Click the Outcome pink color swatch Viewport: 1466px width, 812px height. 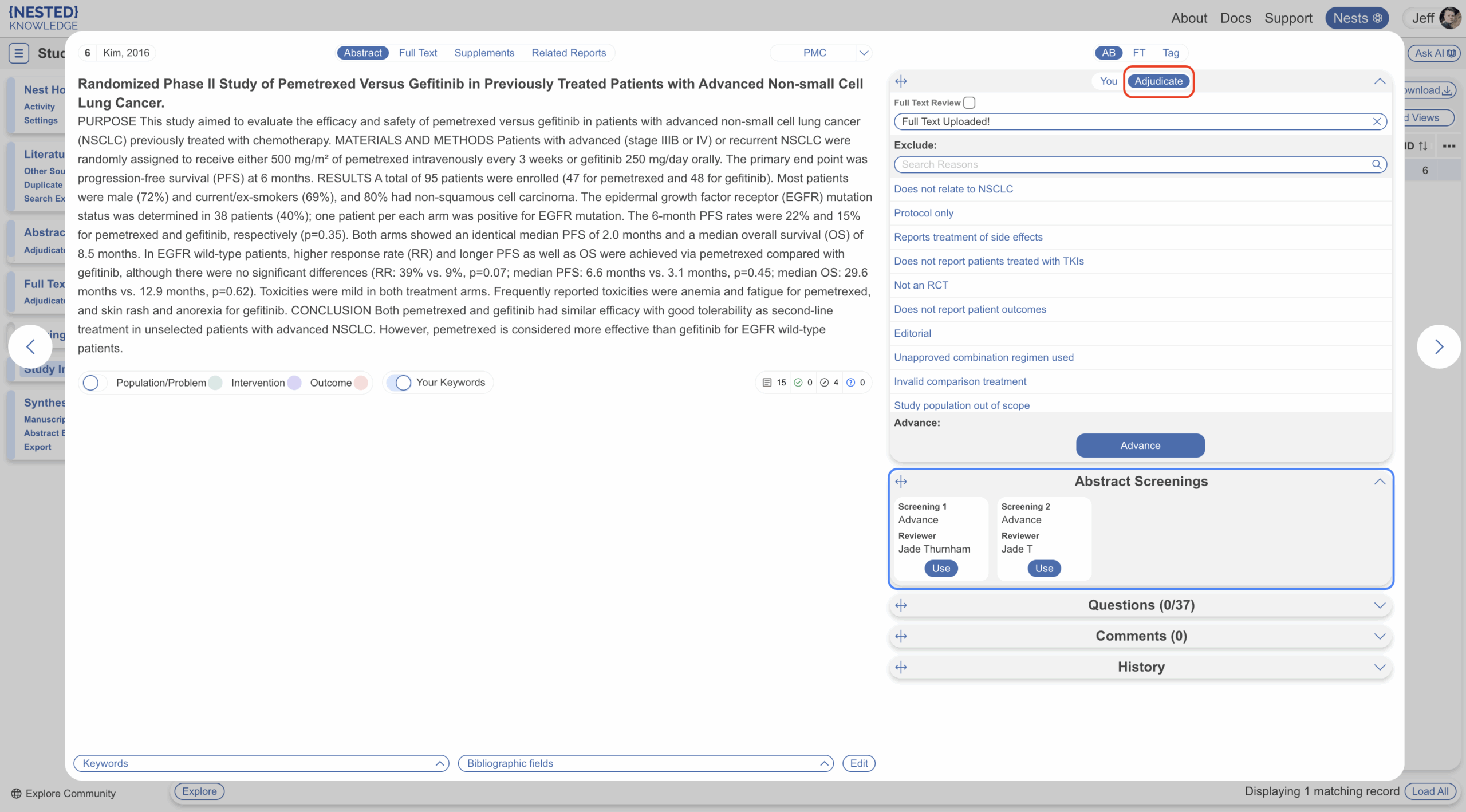click(x=361, y=383)
